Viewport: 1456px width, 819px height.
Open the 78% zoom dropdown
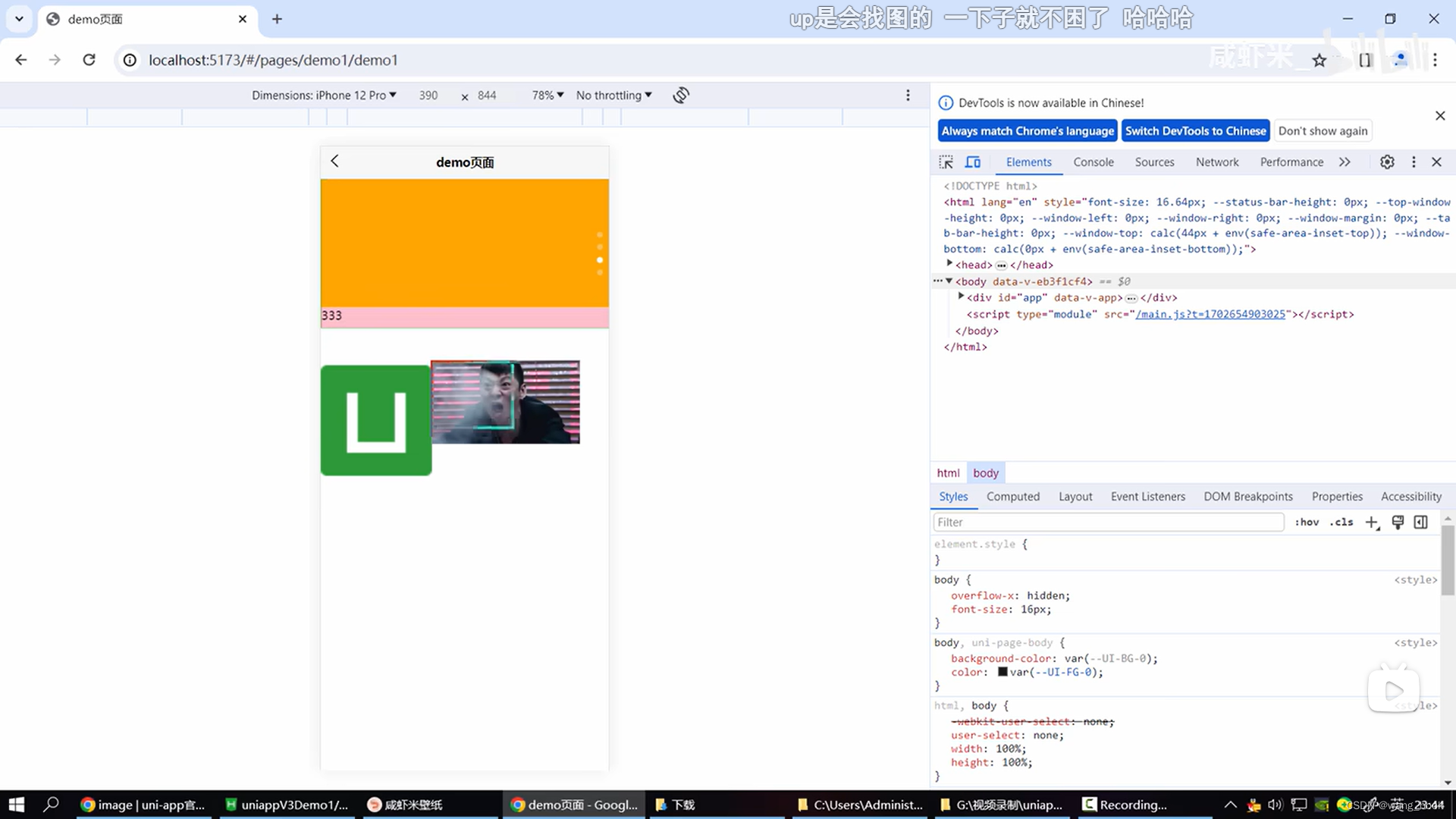(x=548, y=95)
